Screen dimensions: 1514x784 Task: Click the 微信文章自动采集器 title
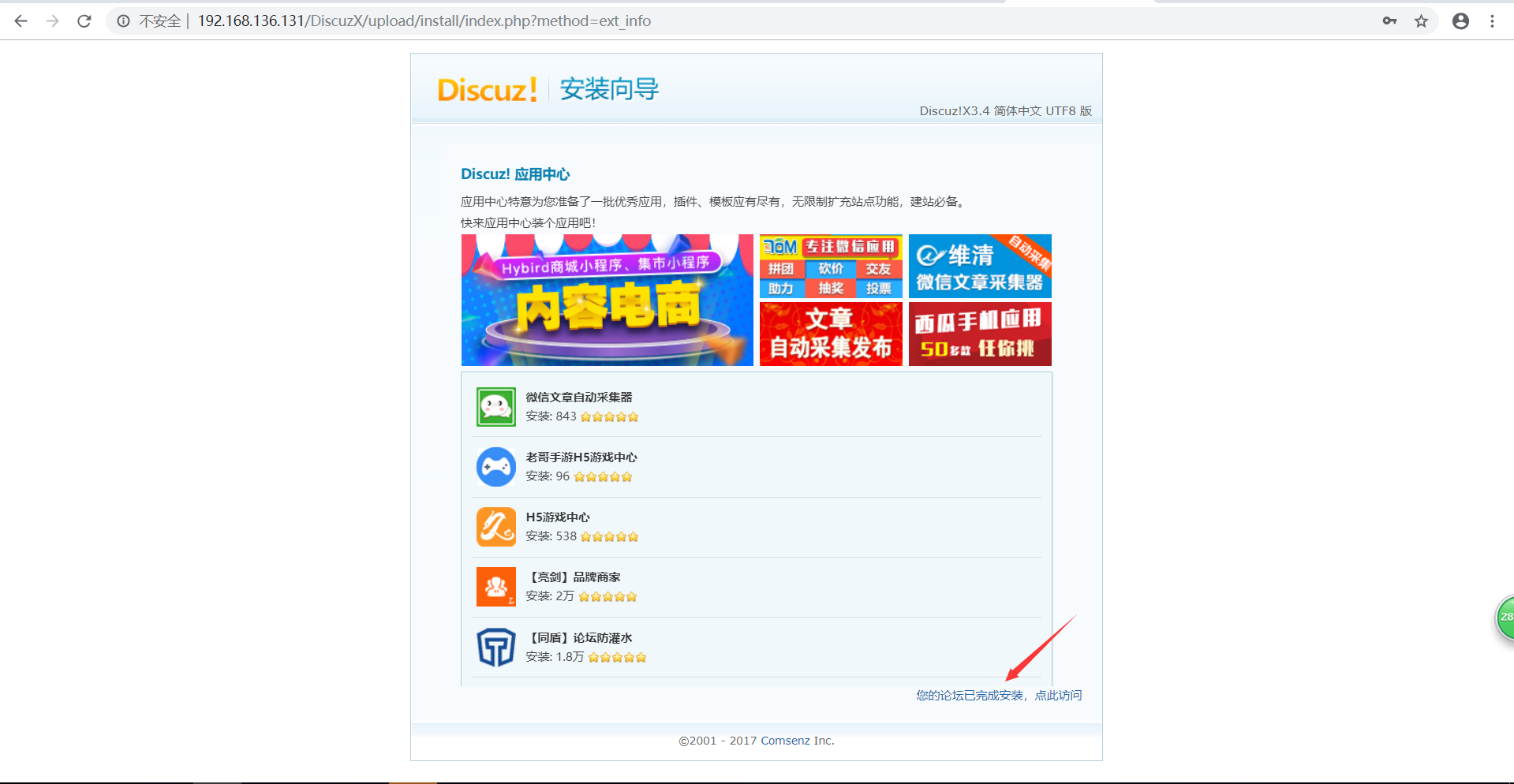(579, 398)
